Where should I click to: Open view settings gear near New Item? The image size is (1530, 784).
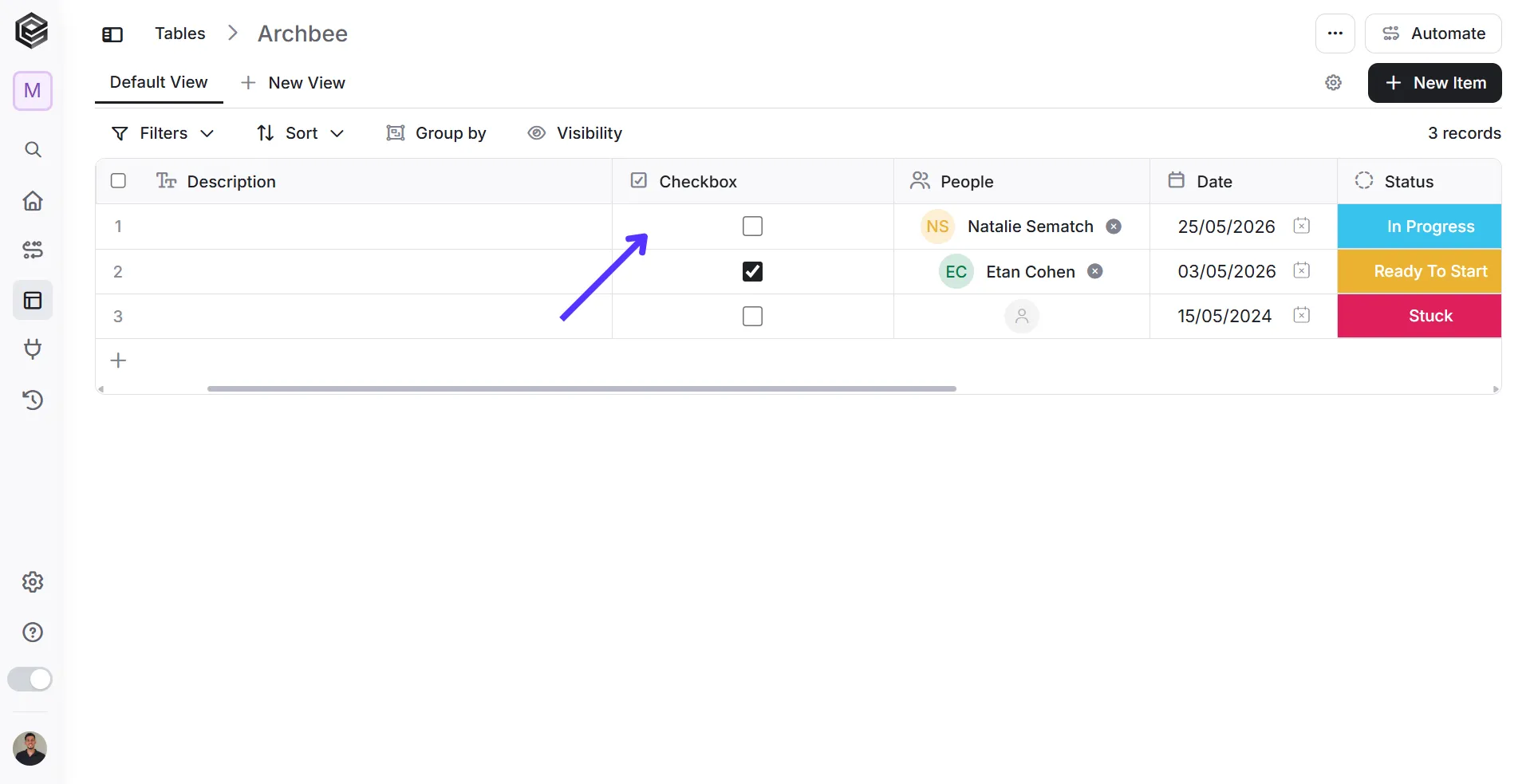click(1334, 83)
